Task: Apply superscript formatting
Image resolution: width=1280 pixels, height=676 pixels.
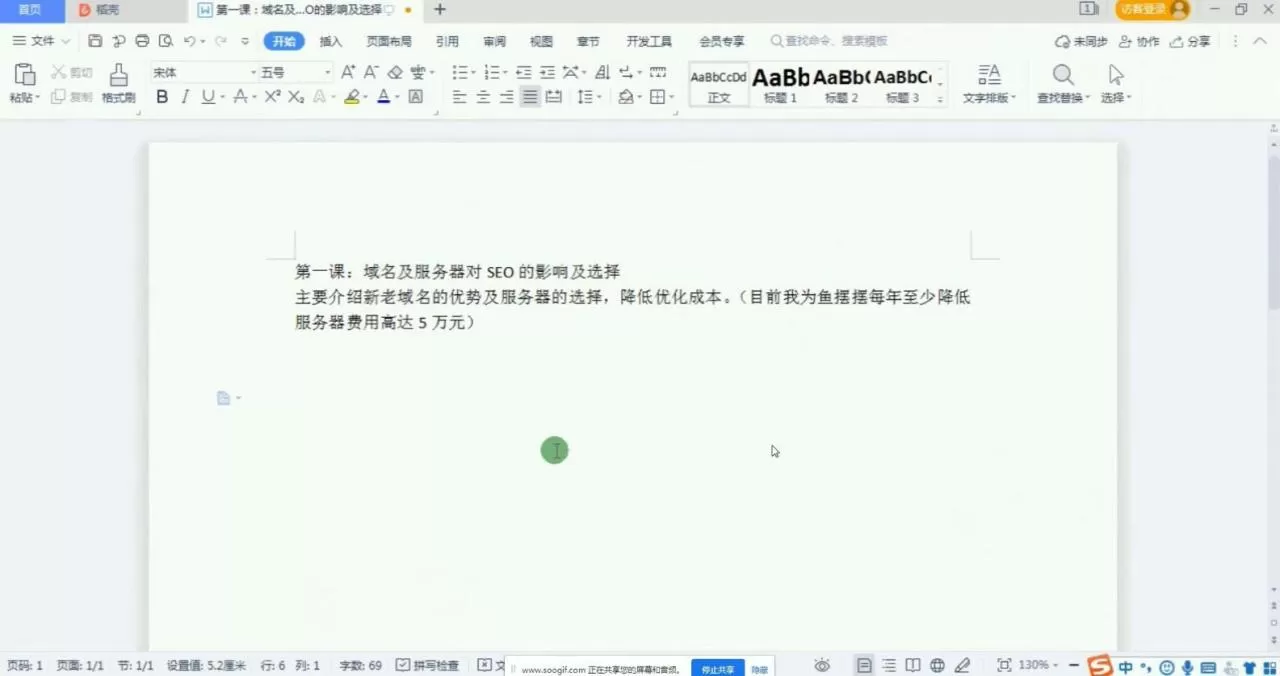Action: coord(271,96)
